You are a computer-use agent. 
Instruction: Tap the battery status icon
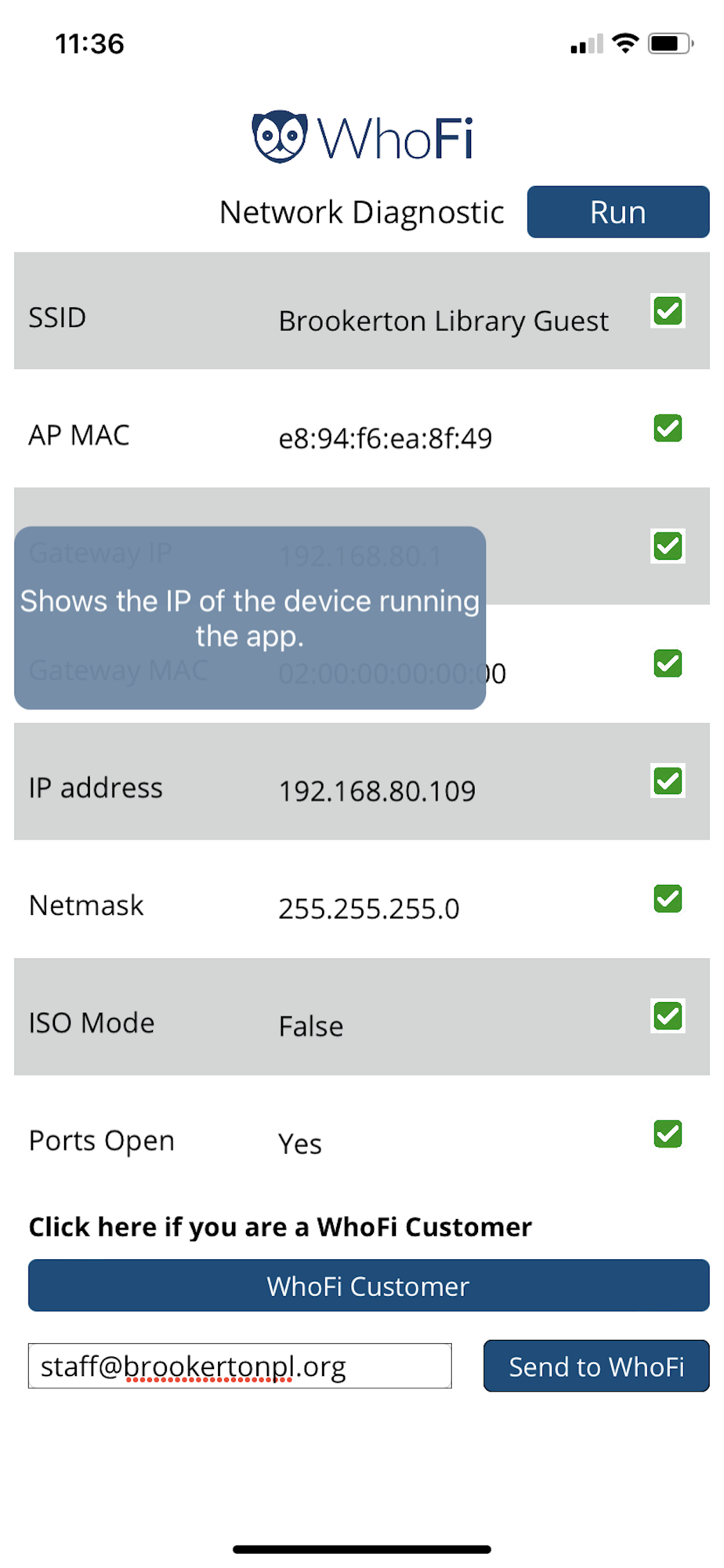(670, 43)
